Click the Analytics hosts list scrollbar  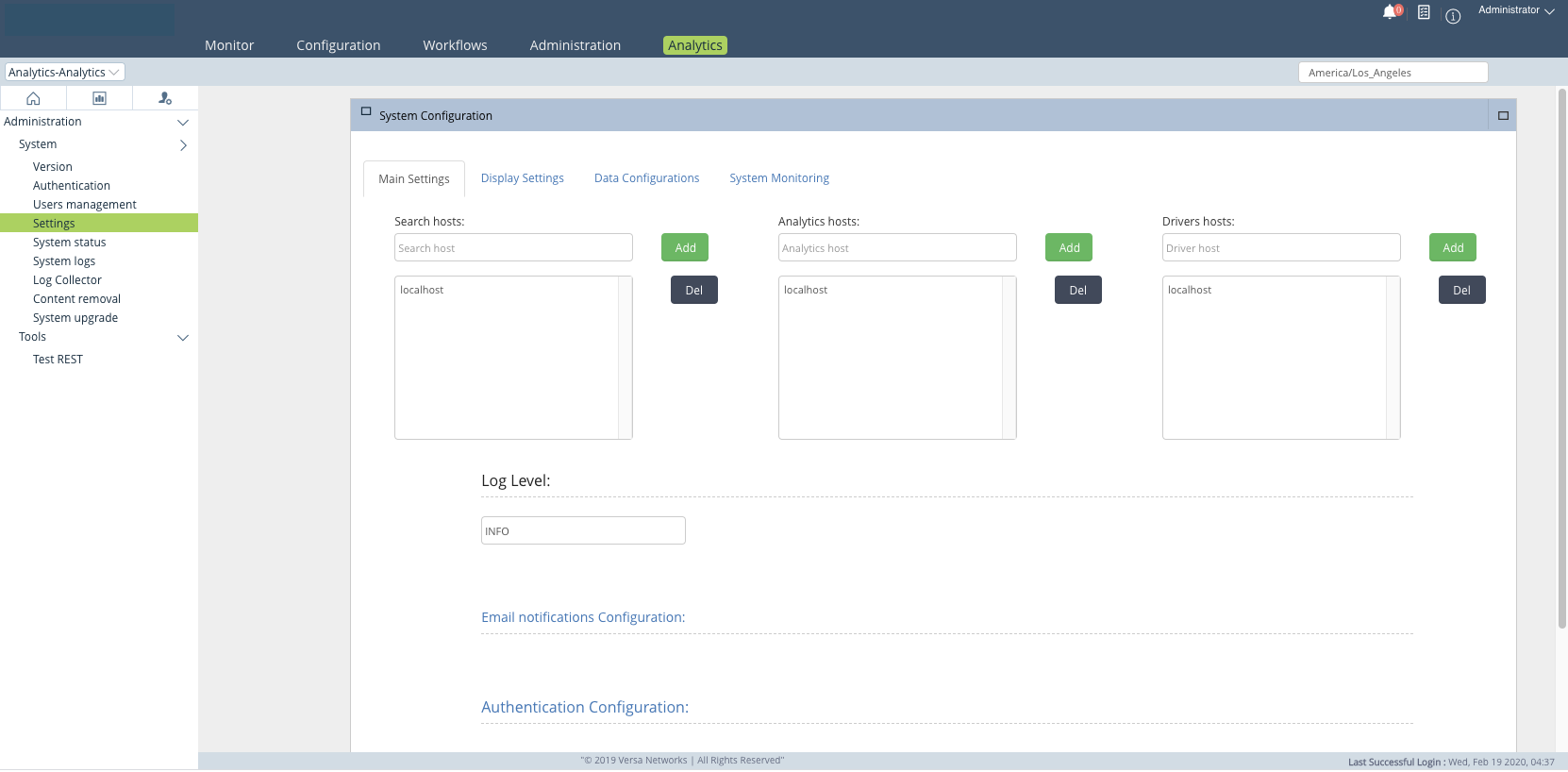(1009, 358)
